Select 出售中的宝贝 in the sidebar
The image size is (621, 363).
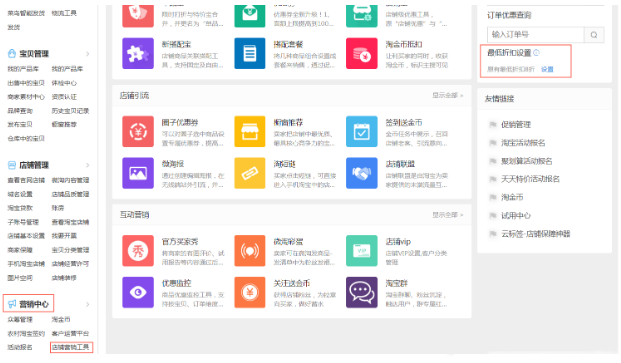(26, 83)
